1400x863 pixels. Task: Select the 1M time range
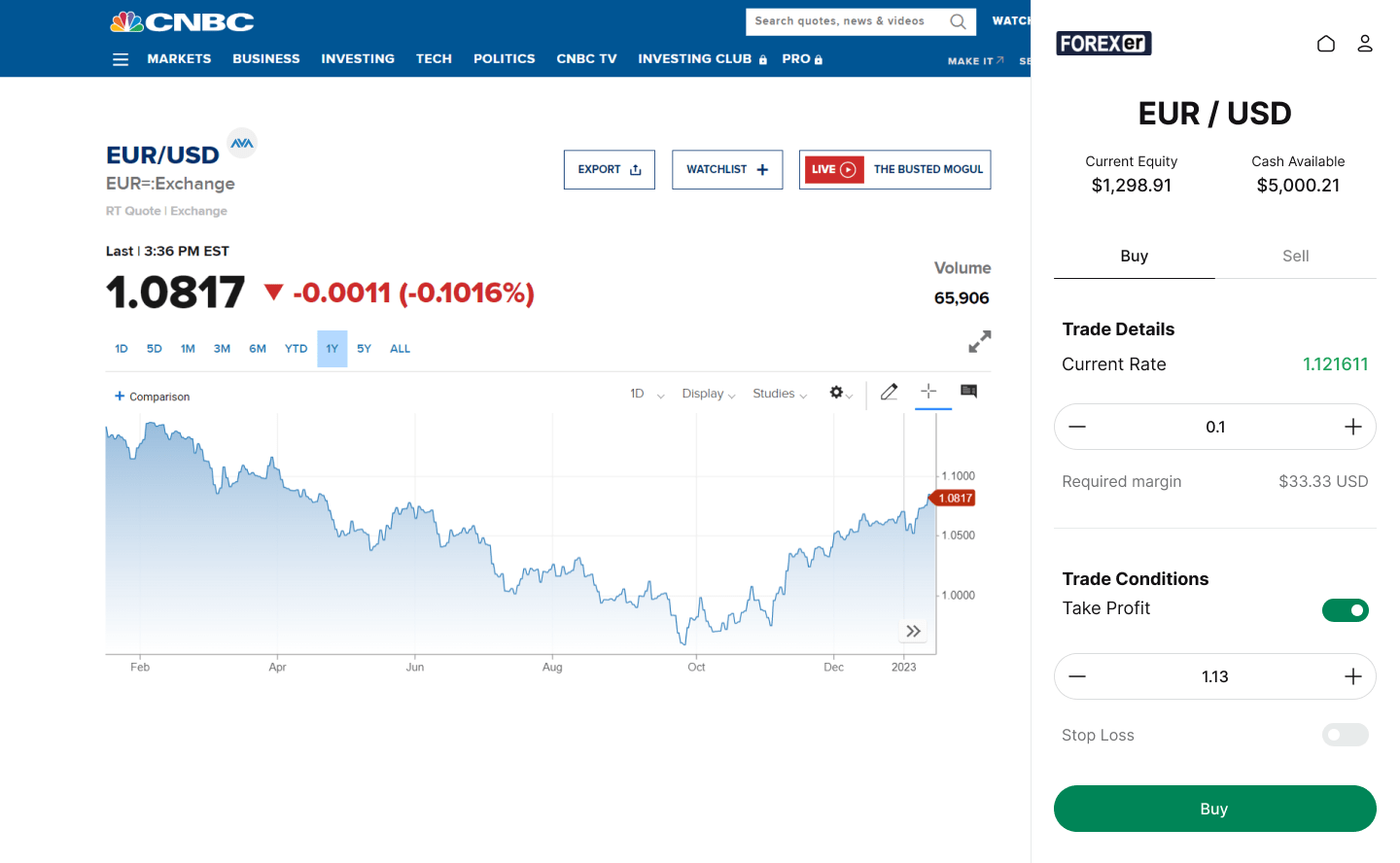188,349
